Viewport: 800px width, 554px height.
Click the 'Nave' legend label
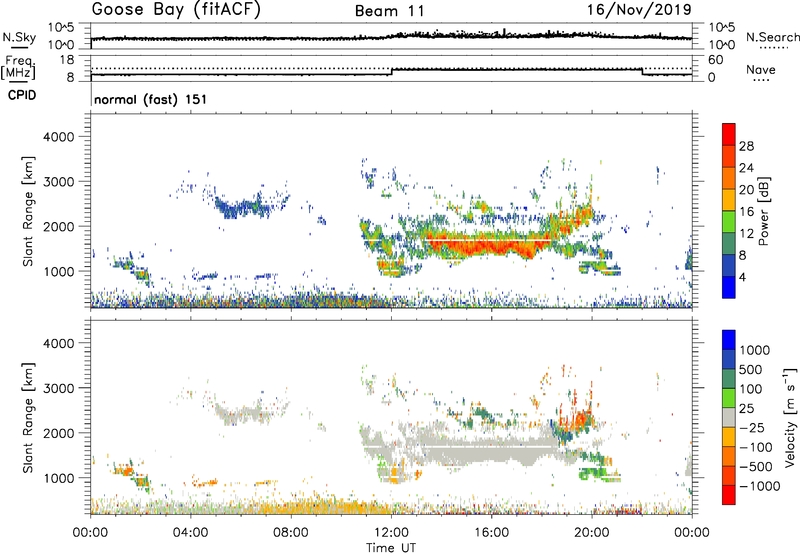(761, 69)
